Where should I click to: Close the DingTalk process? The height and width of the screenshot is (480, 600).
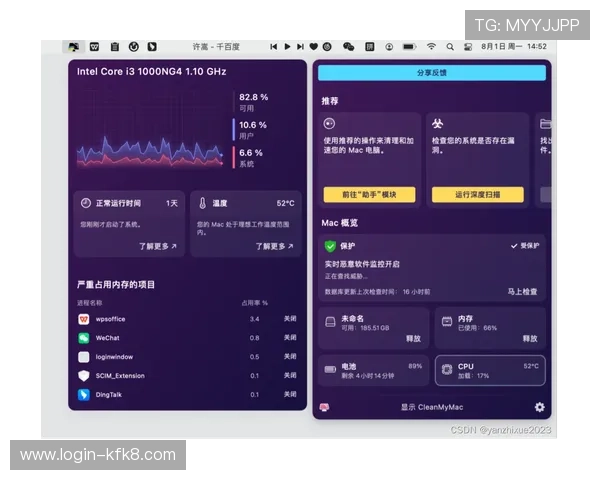[x=290, y=394]
